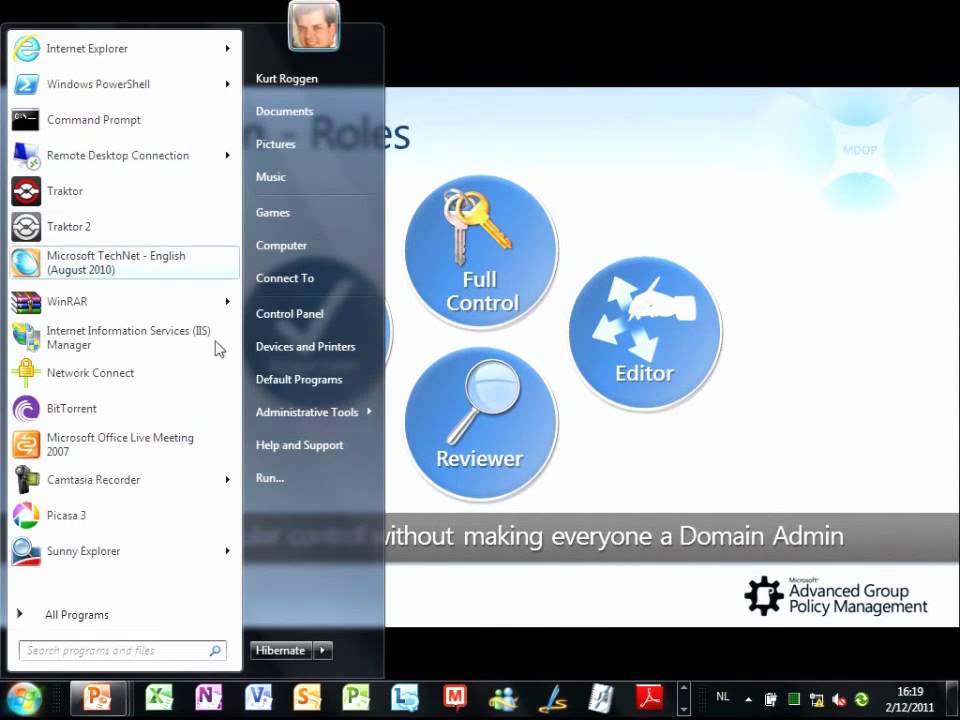Expand the Sunny Explorer jump list arrow
The height and width of the screenshot is (720, 960).
click(x=228, y=551)
